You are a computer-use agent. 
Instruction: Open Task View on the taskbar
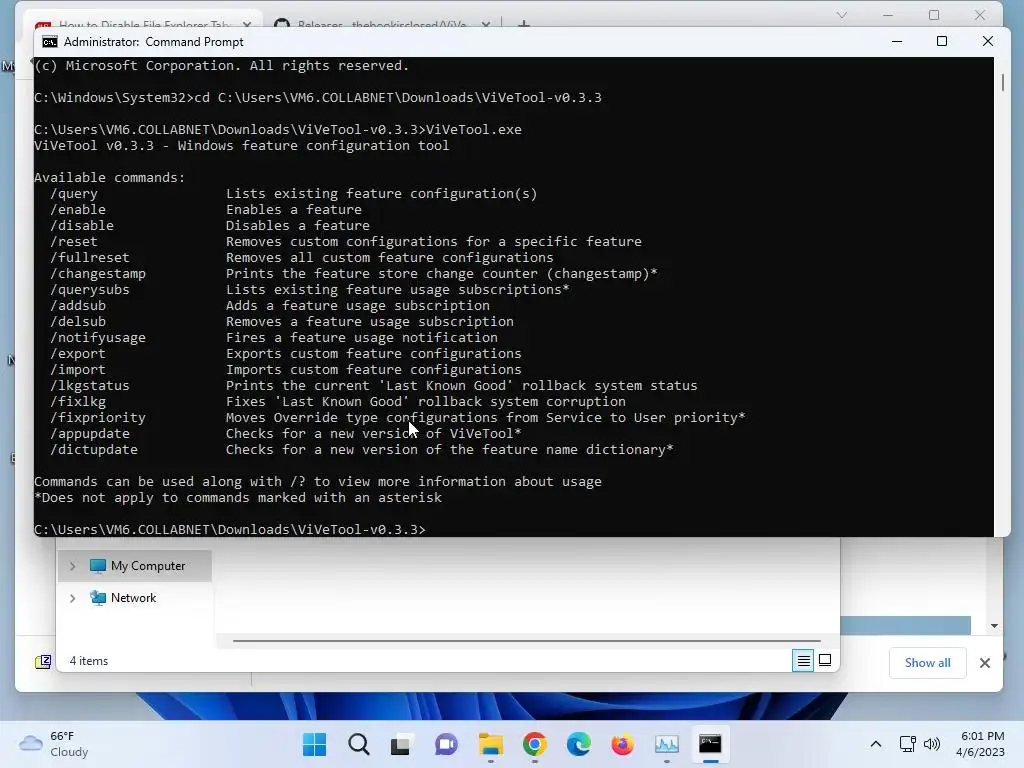(402, 744)
